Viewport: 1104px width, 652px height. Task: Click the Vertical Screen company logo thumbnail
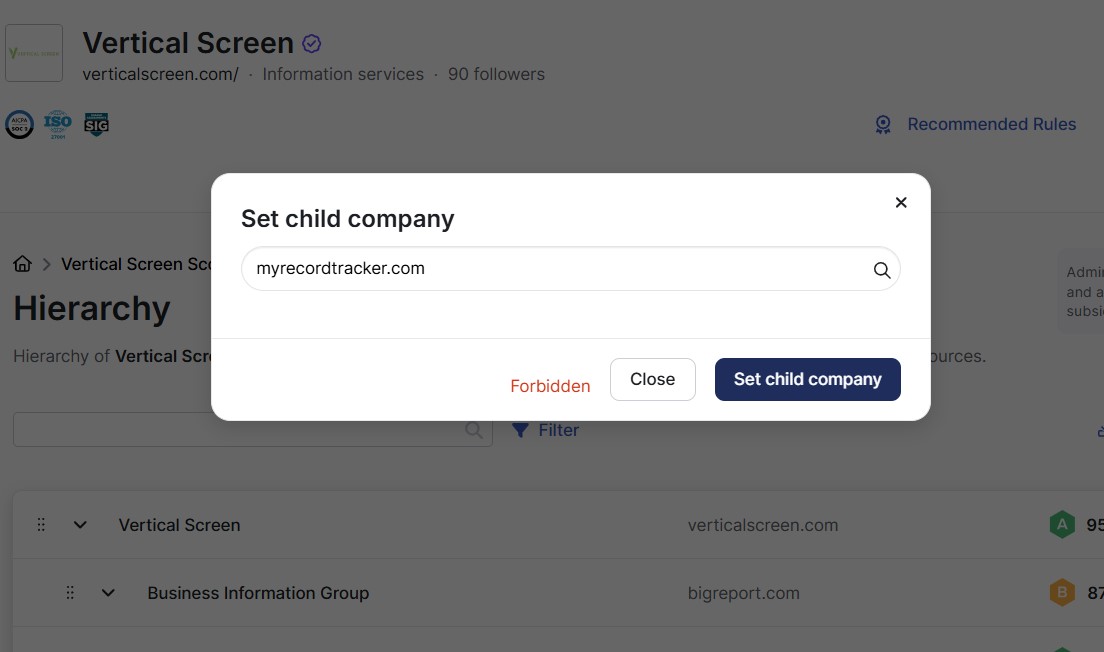[x=34, y=53]
